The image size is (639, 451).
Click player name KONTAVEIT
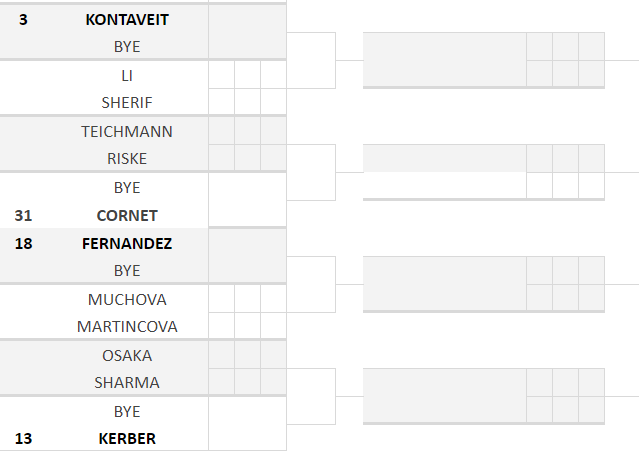(127, 19)
